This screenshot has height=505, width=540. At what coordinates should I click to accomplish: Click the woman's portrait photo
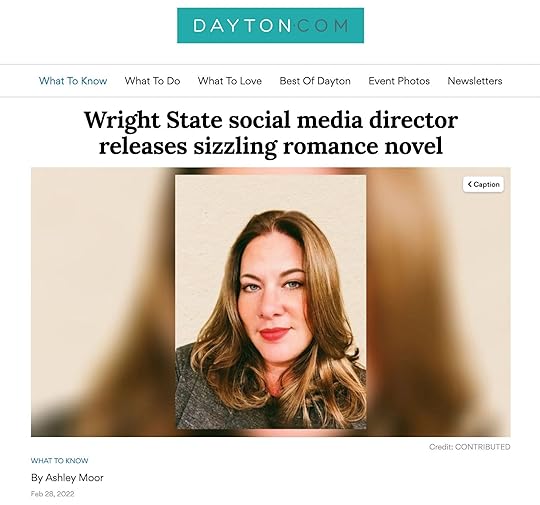click(x=271, y=302)
